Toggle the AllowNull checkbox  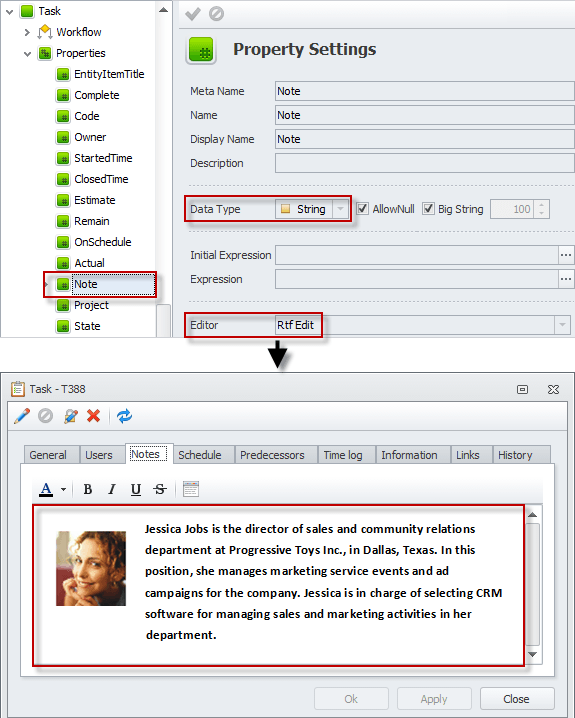click(362, 209)
